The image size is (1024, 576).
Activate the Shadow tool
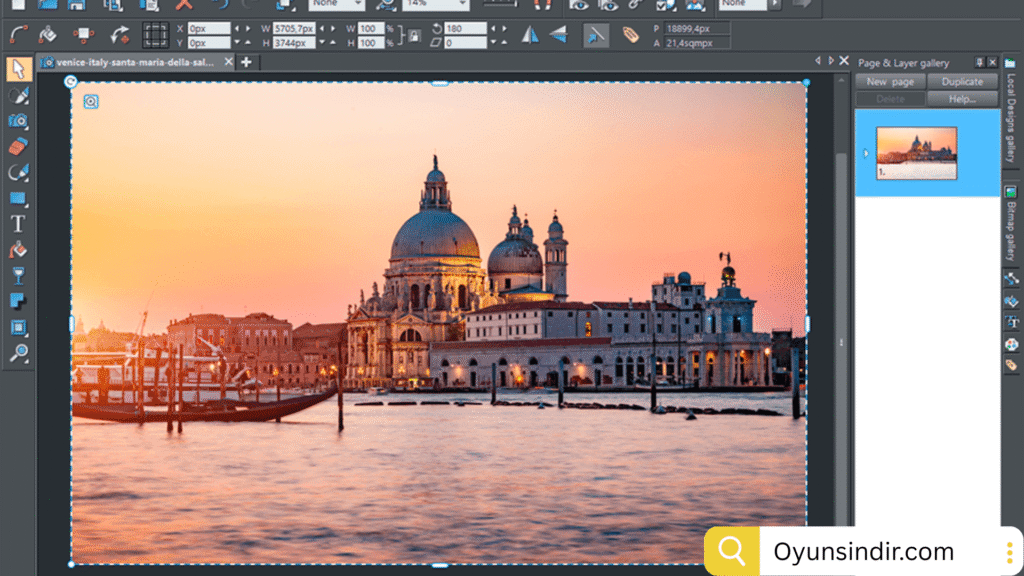(x=18, y=301)
